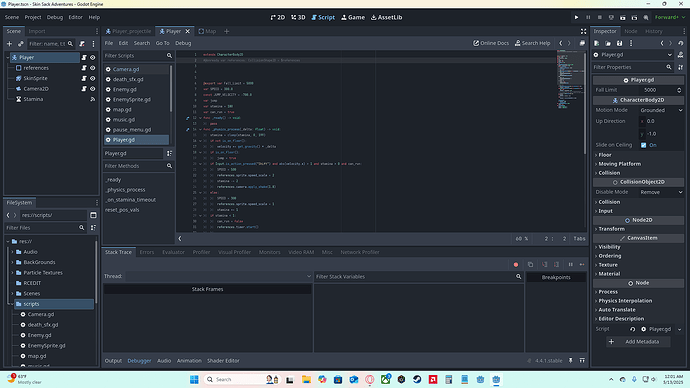Open the Errors tab in the debugger

(147, 252)
